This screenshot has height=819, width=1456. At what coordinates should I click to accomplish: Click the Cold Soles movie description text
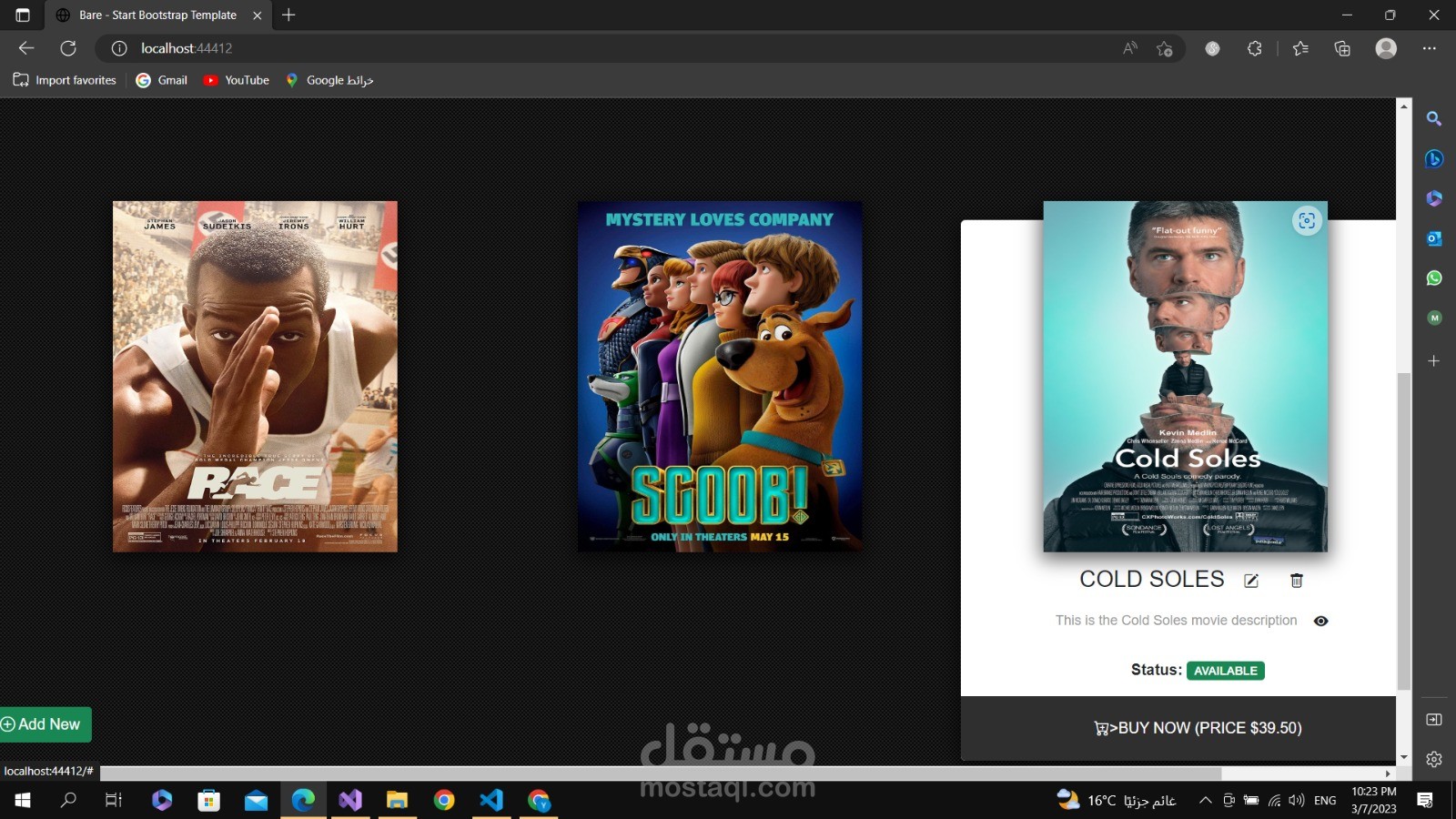1177,621
